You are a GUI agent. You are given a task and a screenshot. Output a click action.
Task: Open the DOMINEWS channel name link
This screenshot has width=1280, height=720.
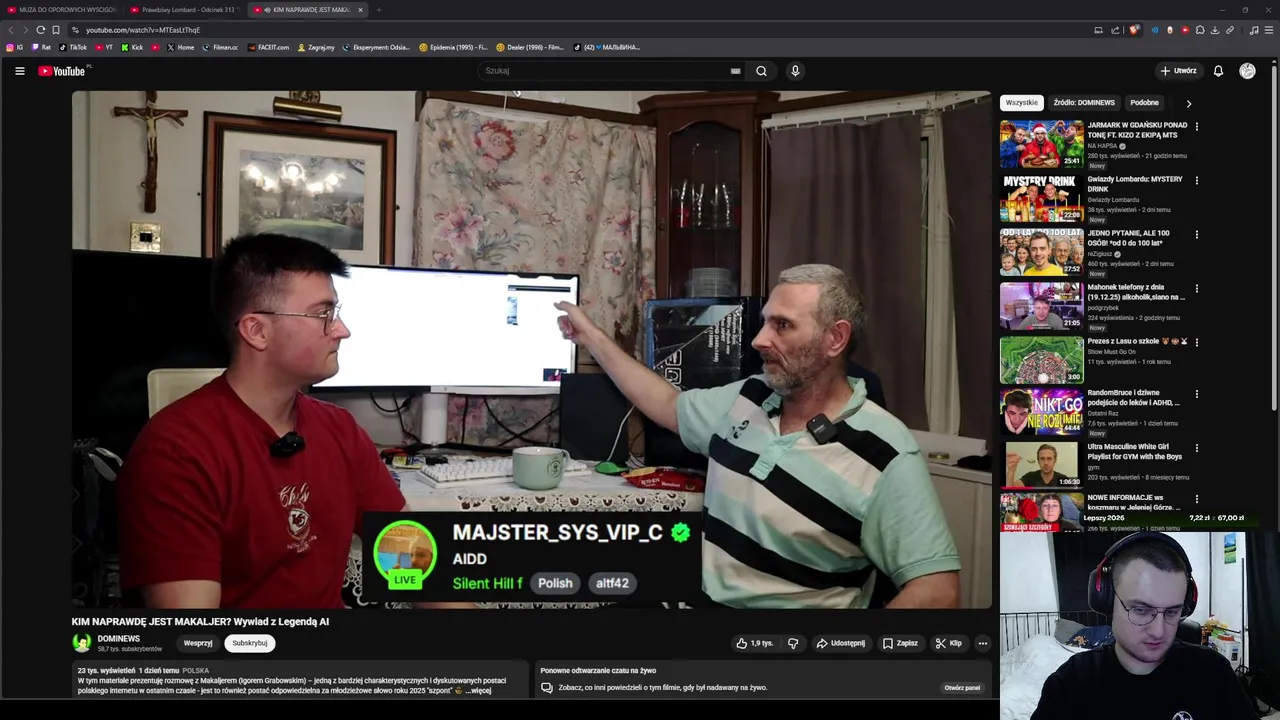118,639
